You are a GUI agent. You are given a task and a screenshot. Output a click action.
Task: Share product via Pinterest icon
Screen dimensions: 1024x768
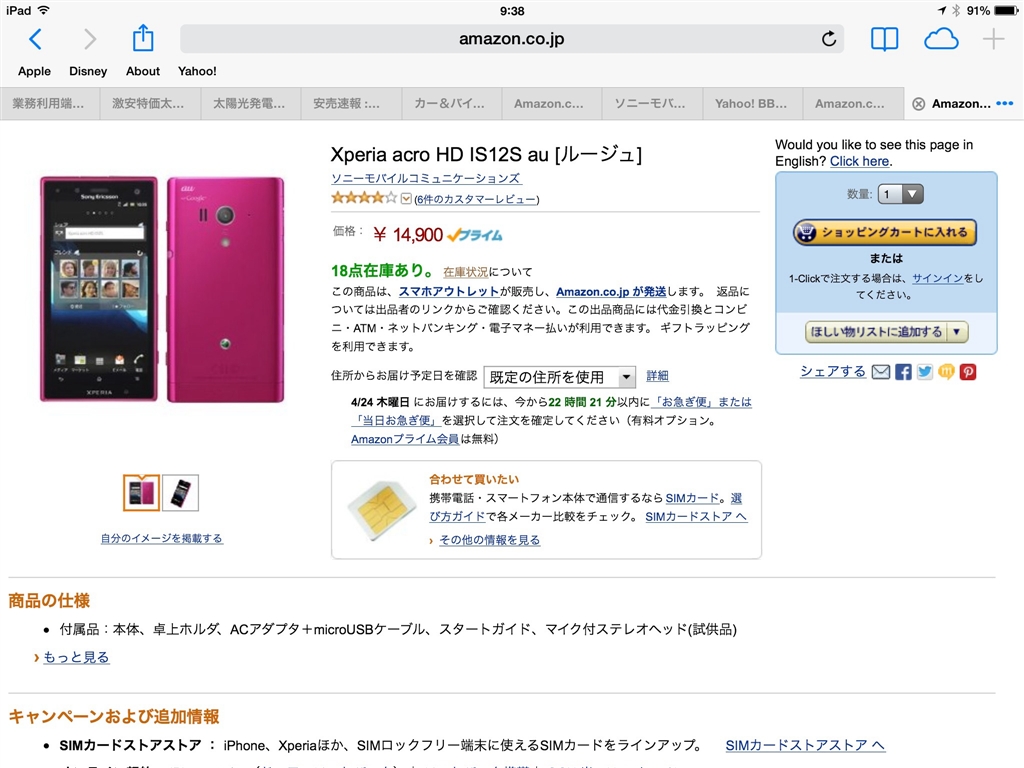(968, 372)
